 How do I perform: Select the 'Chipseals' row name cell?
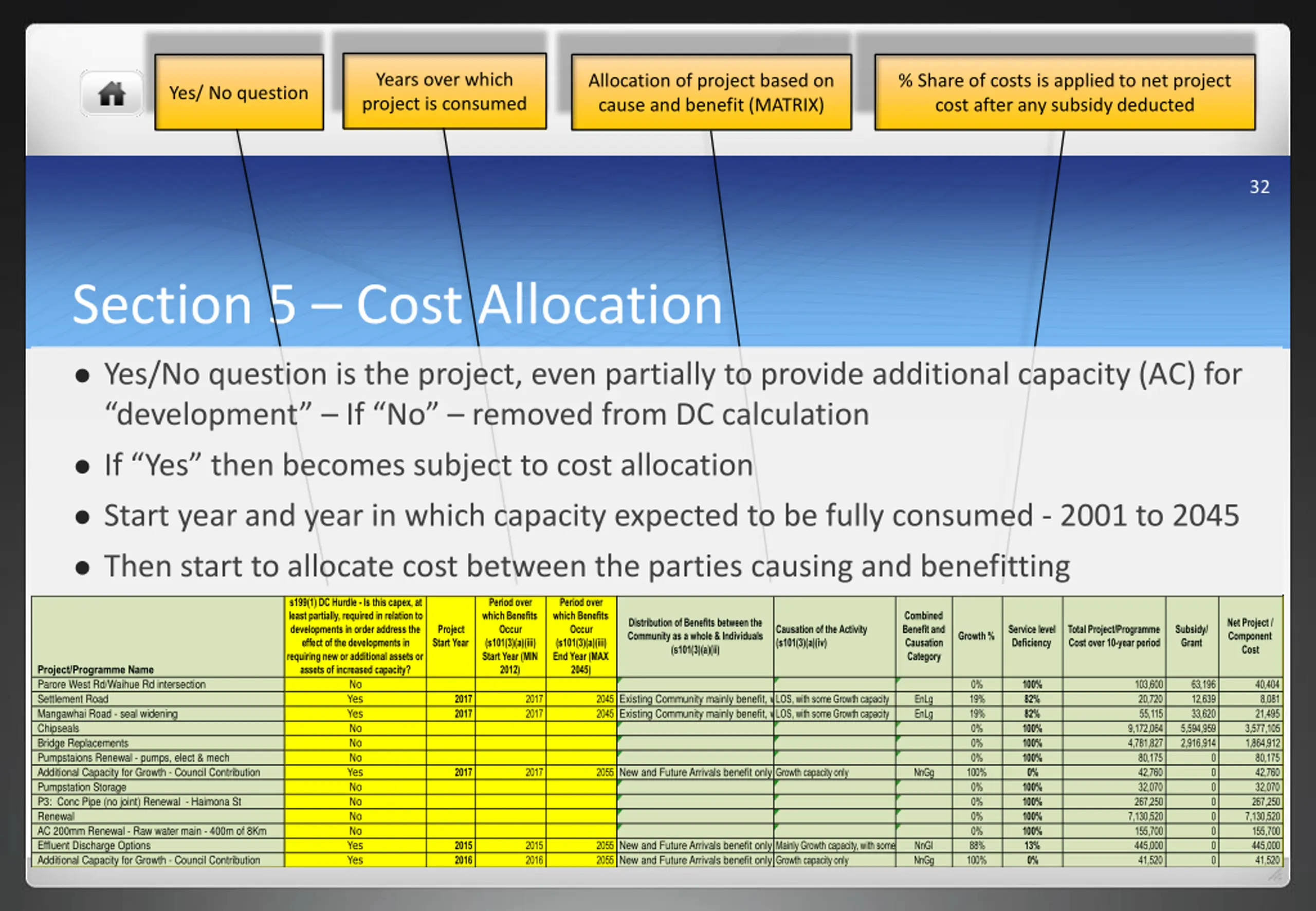click(58, 728)
